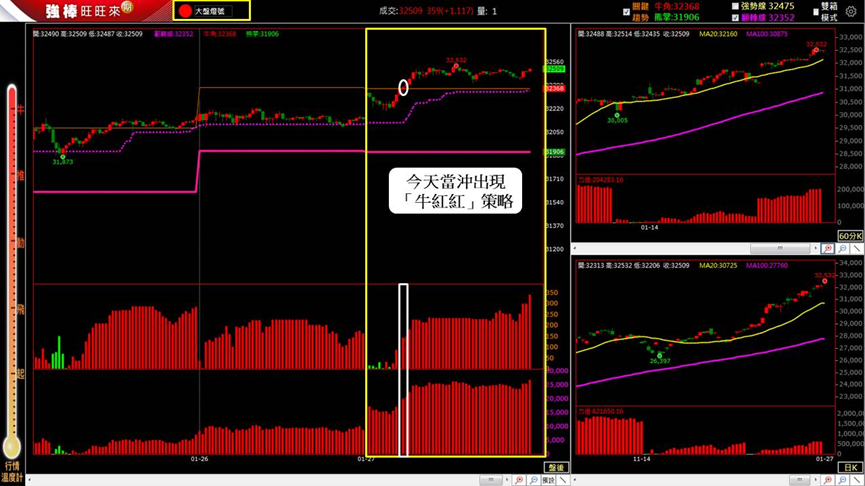Click red 32368 price tag on main axis

(554, 88)
